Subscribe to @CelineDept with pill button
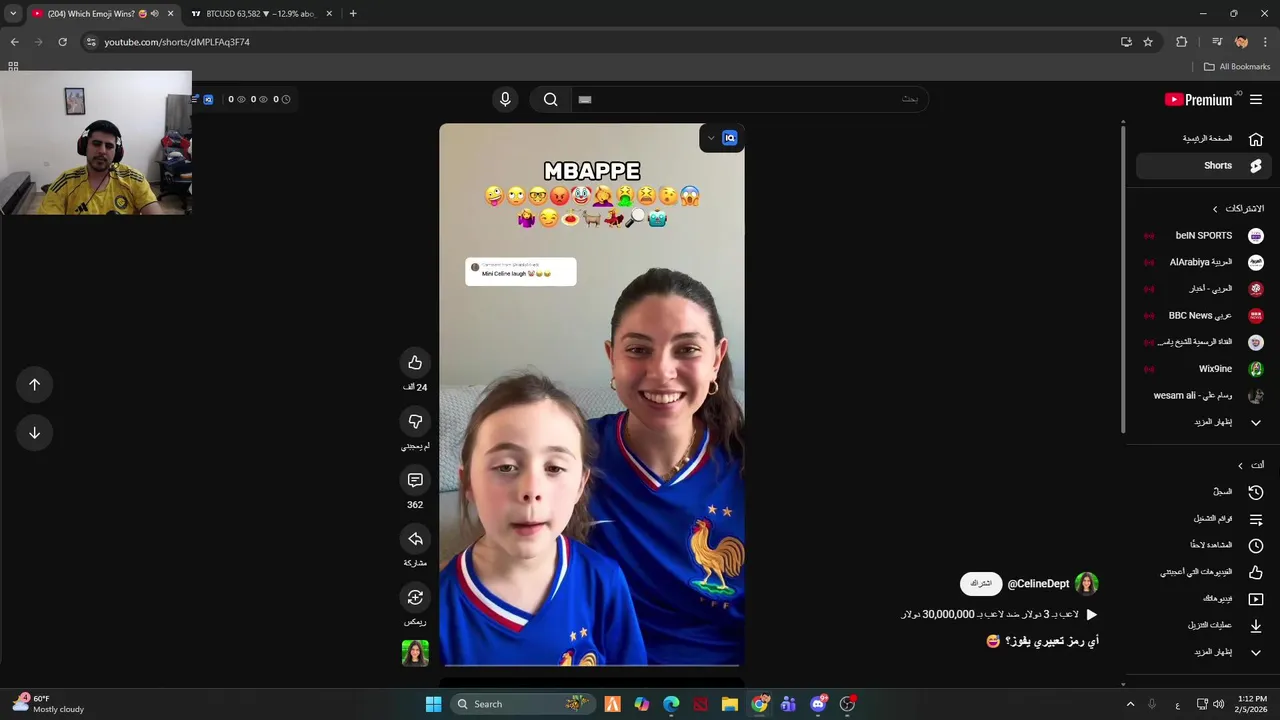 [x=981, y=583]
